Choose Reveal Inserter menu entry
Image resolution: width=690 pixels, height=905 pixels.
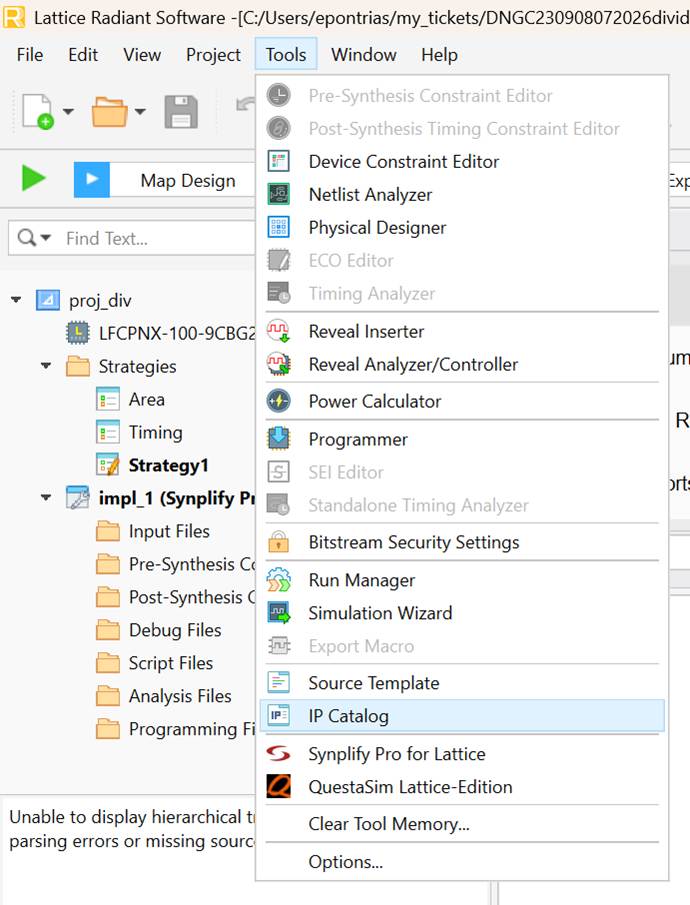coord(462,331)
